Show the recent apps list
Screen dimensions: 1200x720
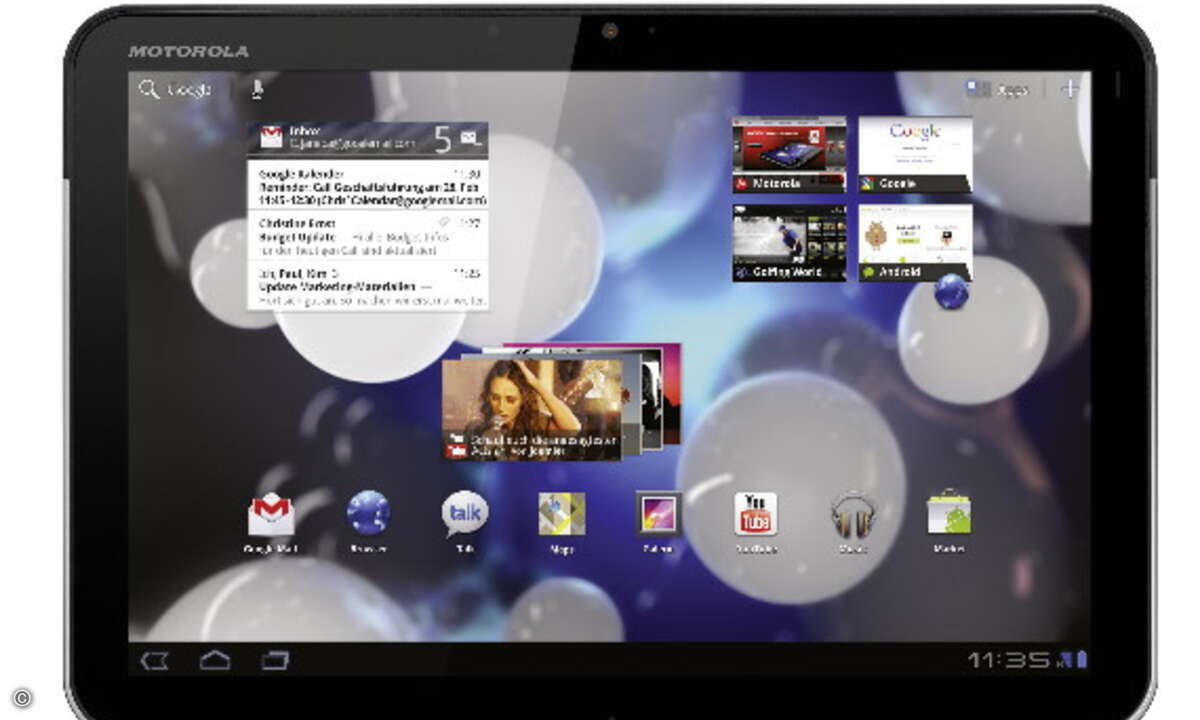click(275, 661)
